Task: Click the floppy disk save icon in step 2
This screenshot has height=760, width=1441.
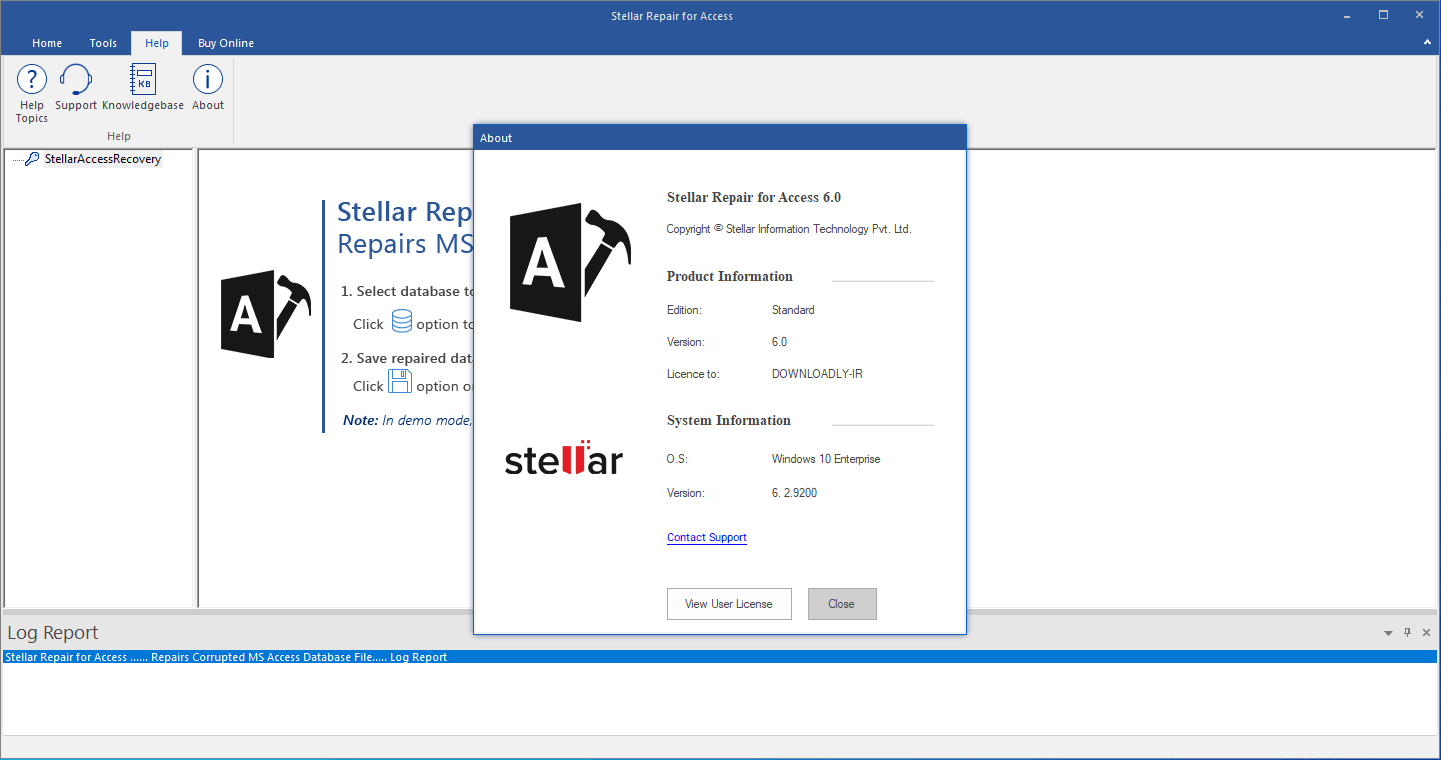Action: (x=400, y=381)
